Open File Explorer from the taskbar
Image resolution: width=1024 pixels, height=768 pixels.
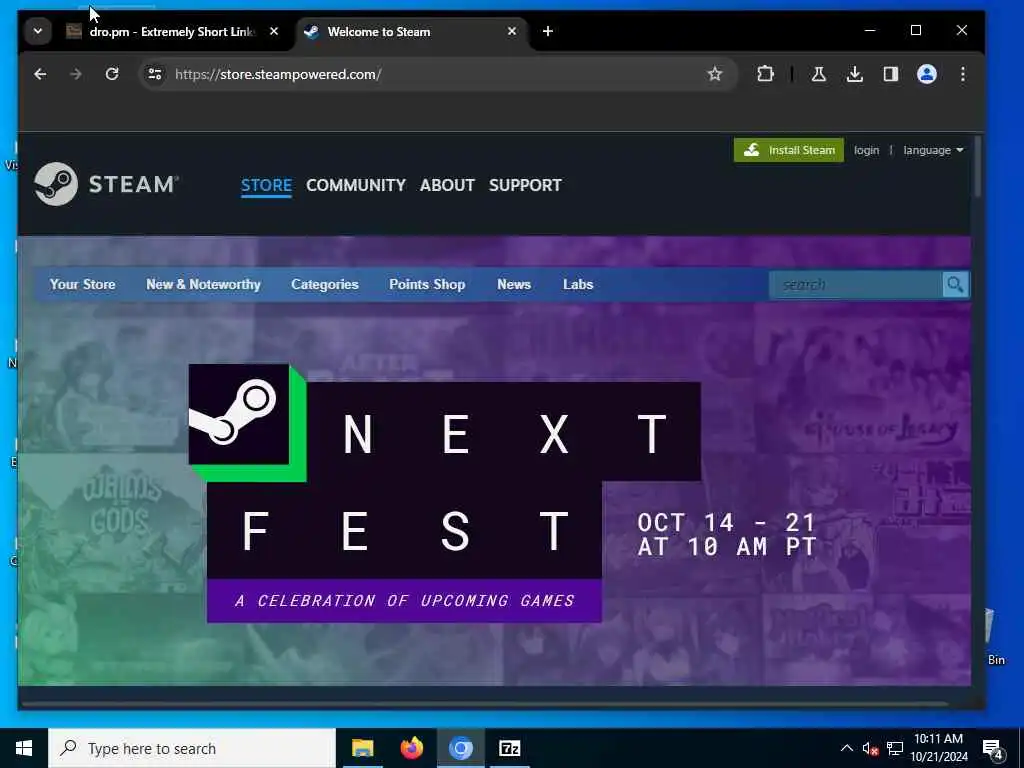click(x=362, y=748)
